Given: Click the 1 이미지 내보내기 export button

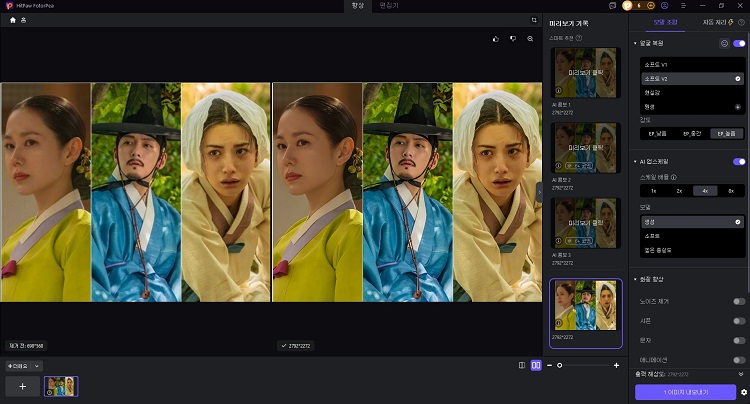Looking at the screenshot, I should [x=685, y=392].
